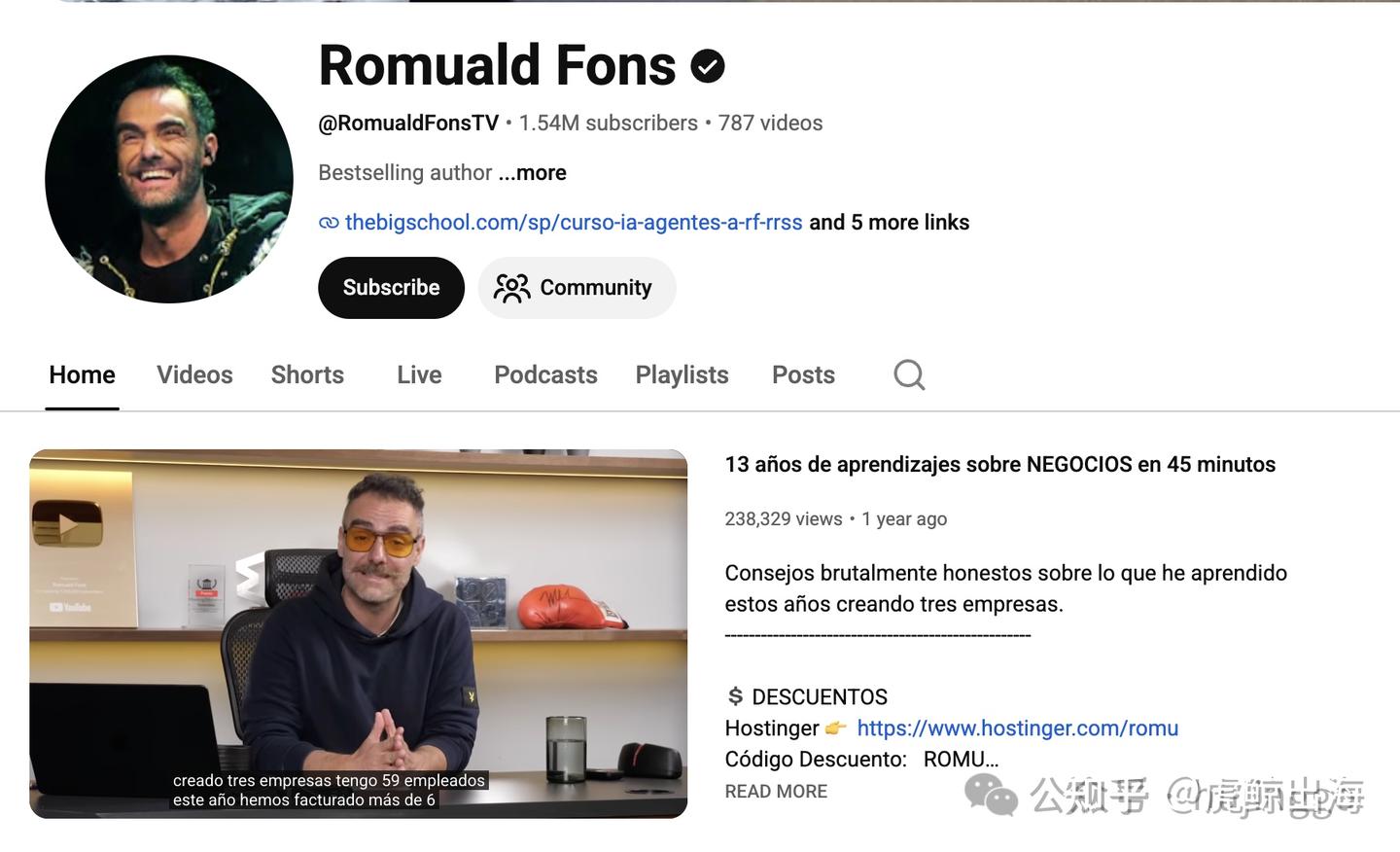Subscribe to the Romuald Fons channel
The width and height of the screenshot is (1400, 852).
pos(391,288)
